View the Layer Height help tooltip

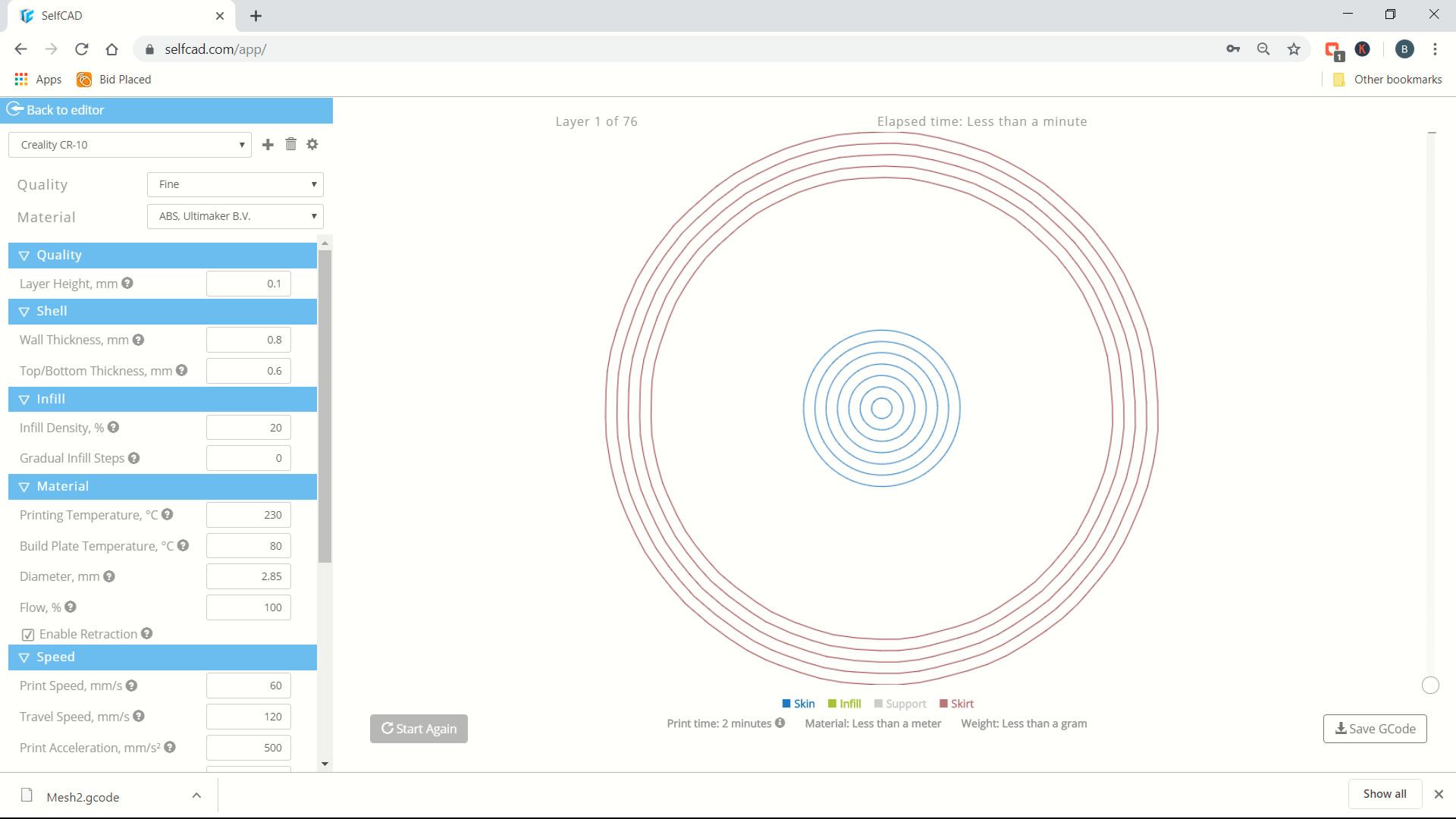(x=127, y=283)
